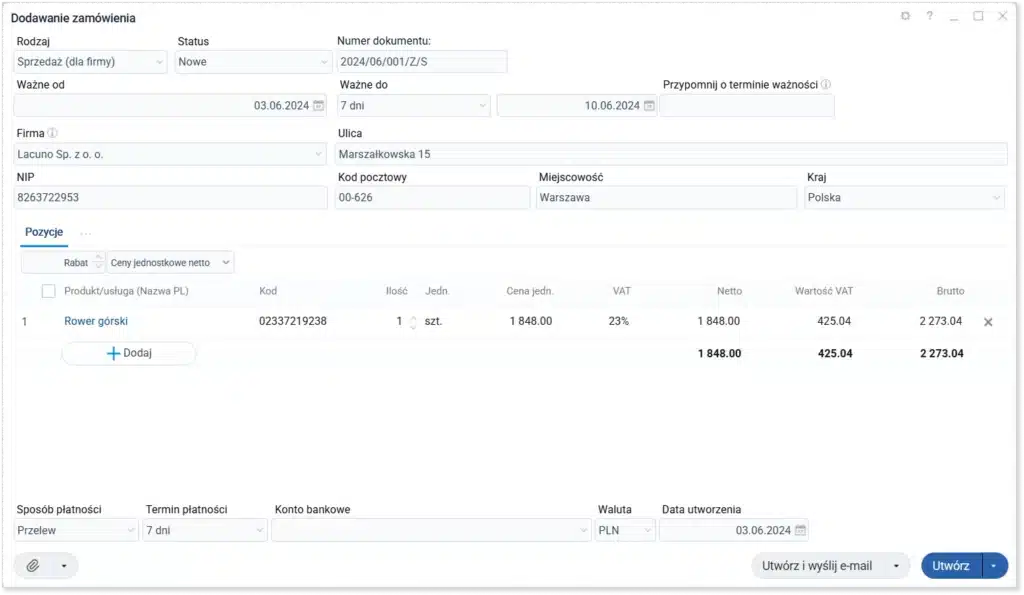Switch to the Pozycje tab

click(44, 232)
